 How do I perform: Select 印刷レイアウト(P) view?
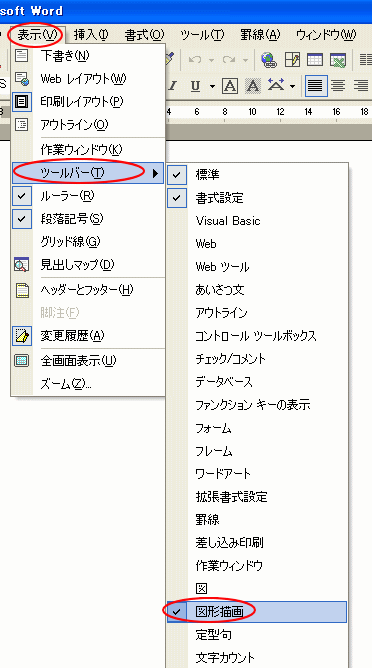(x=87, y=102)
